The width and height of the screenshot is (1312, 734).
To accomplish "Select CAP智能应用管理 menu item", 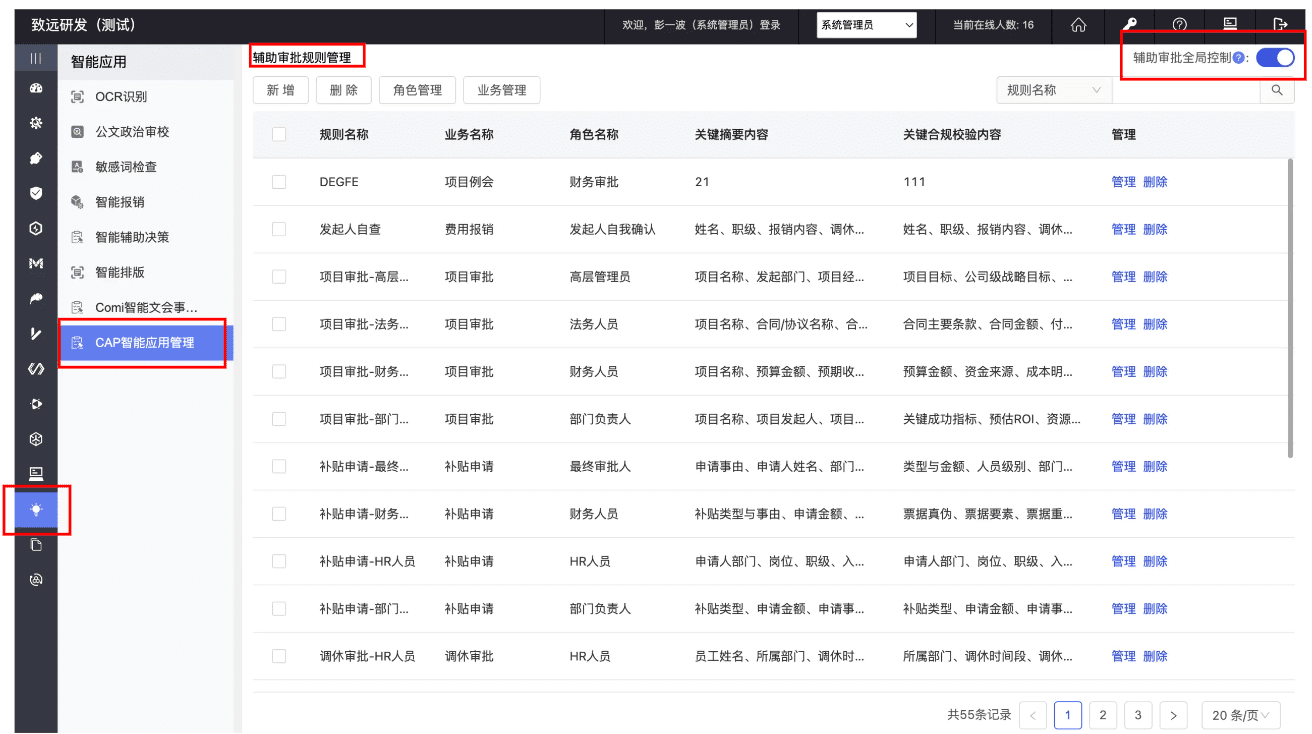I will coord(145,342).
